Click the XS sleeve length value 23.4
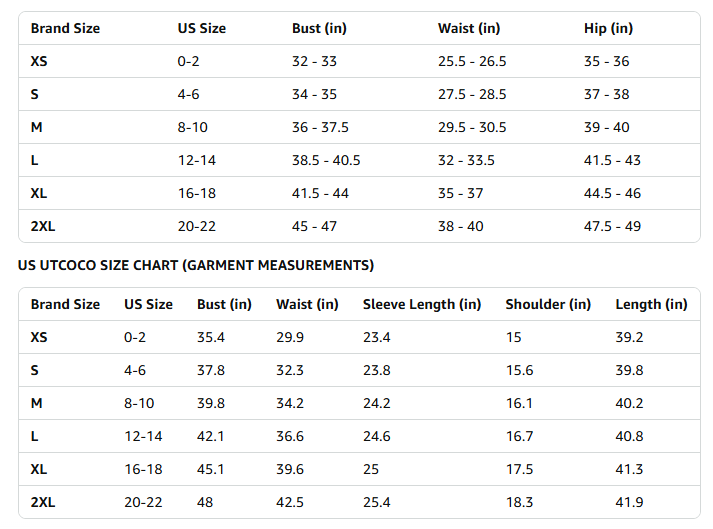The height and width of the screenshot is (529, 713). (x=377, y=337)
